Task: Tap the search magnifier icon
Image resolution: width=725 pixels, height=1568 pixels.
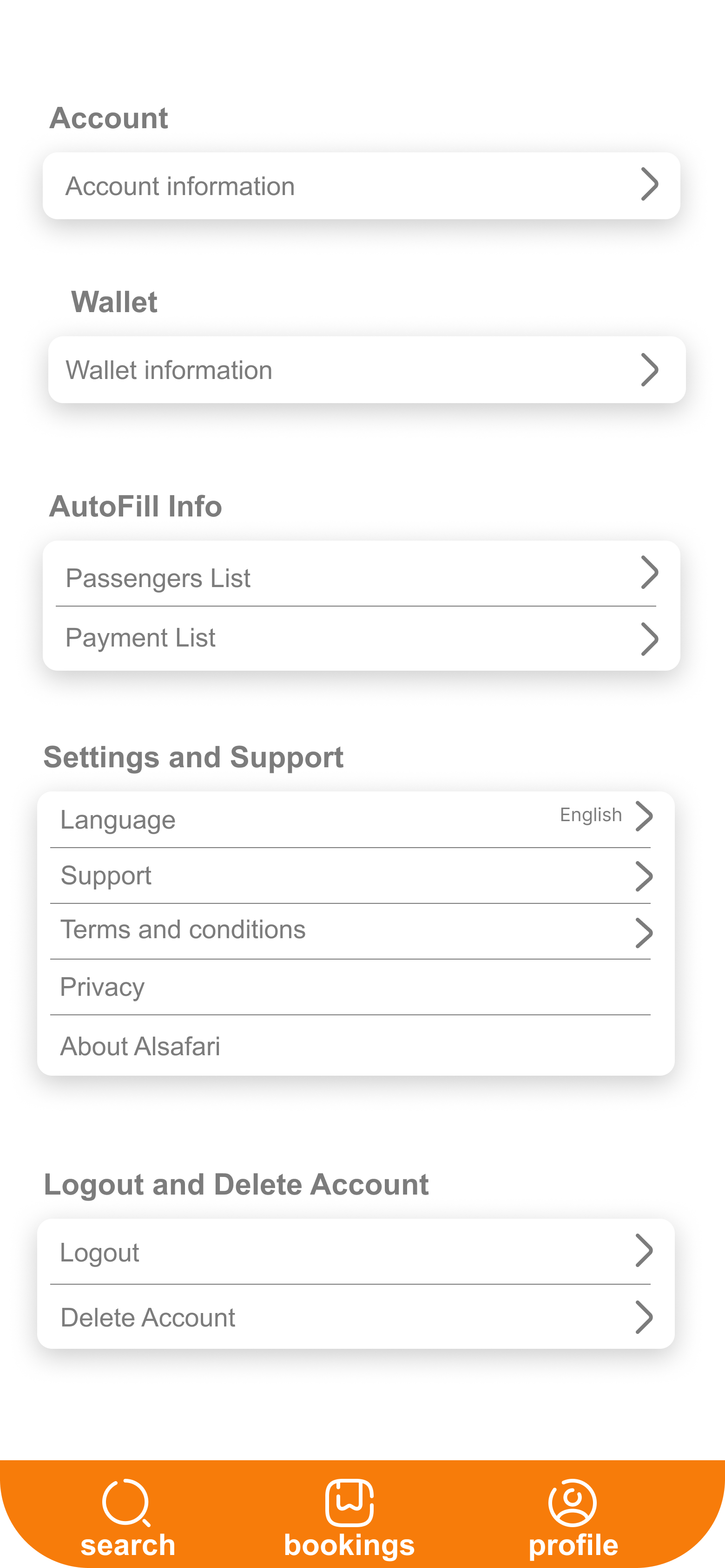Action: 126,1502
